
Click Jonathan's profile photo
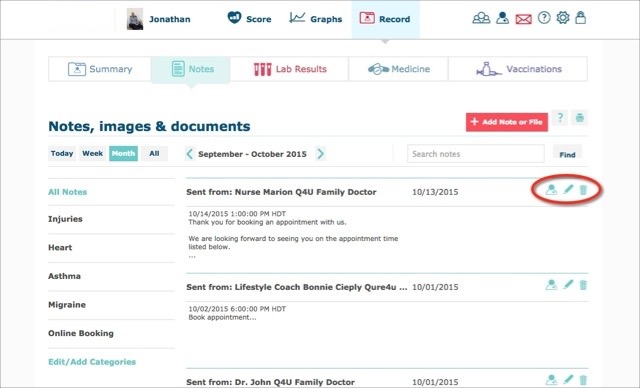[x=135, y=19]
